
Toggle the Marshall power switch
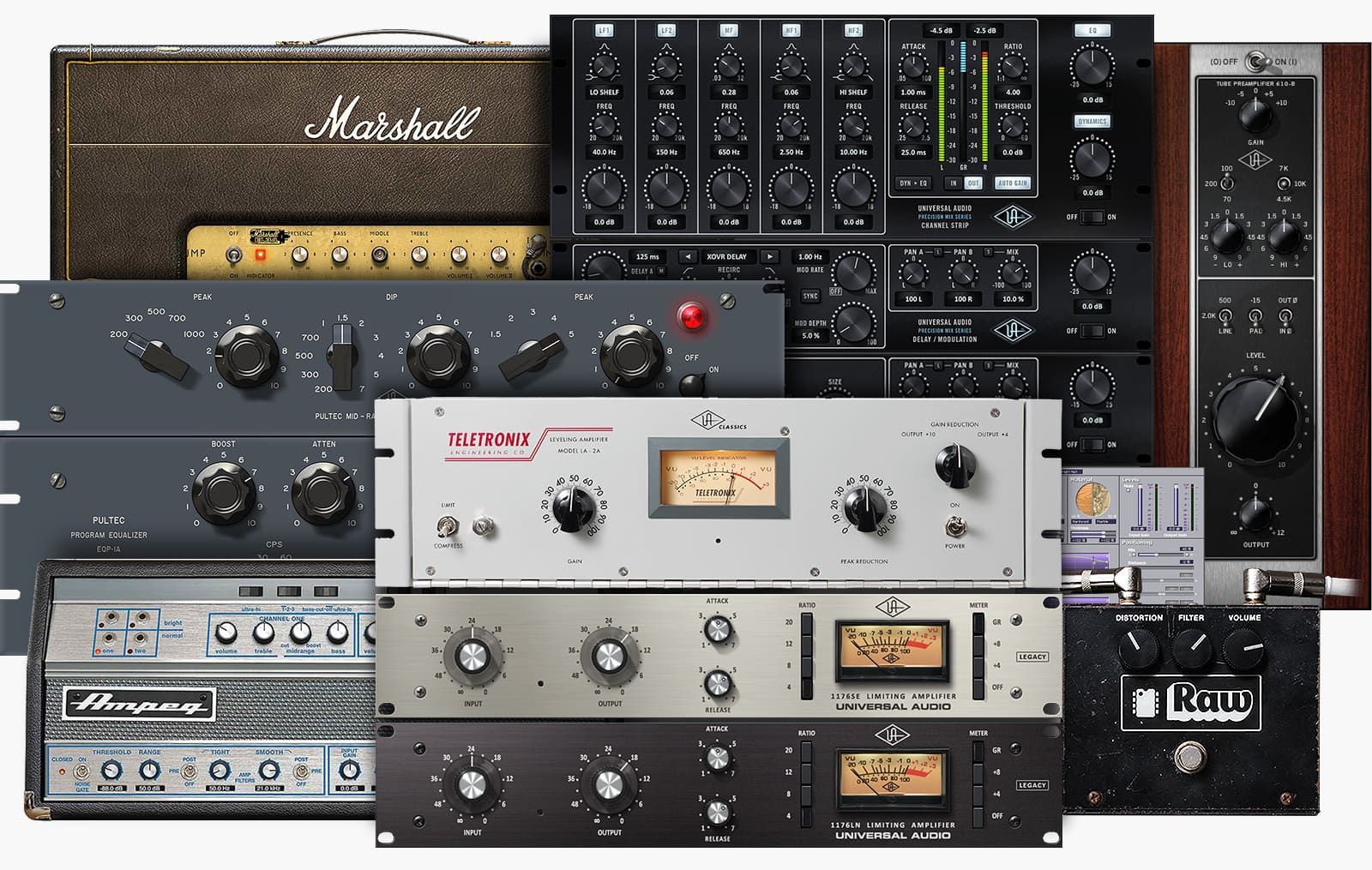(232, 255)
